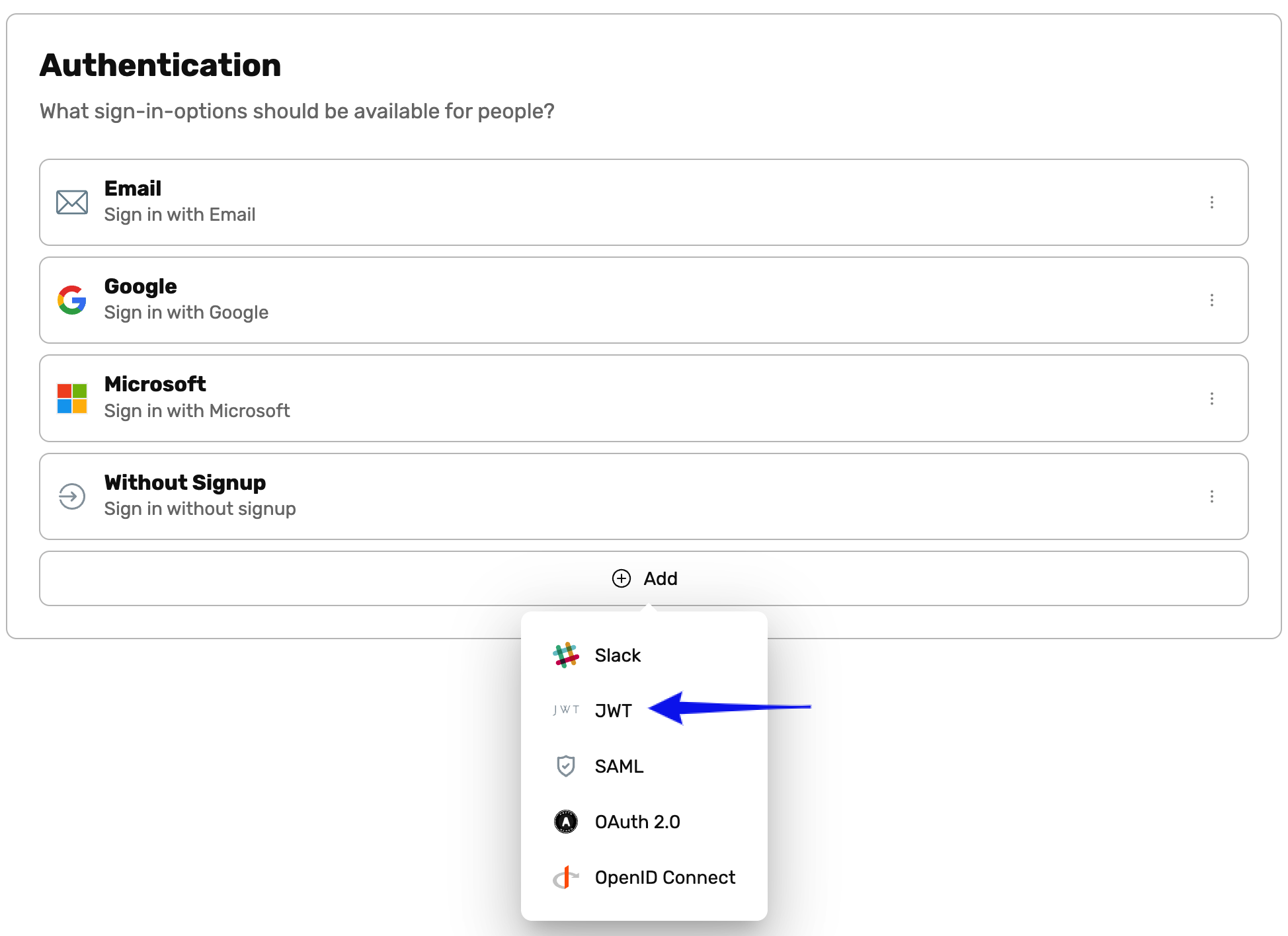Open the options menu for Without Signup
The image size is (1288, 936).
[1212, 496]
